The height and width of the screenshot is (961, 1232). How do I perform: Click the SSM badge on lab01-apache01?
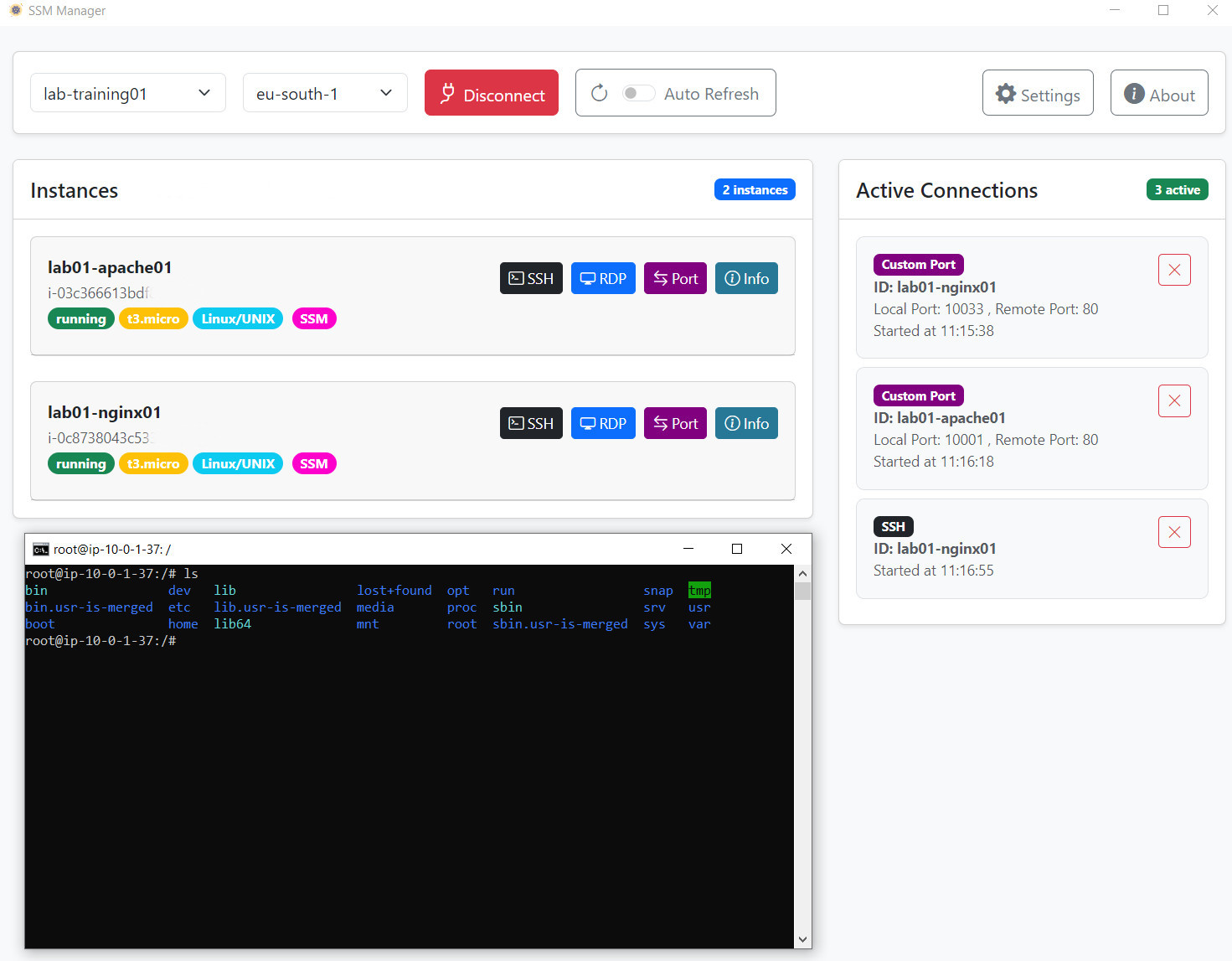coord(314,318)
